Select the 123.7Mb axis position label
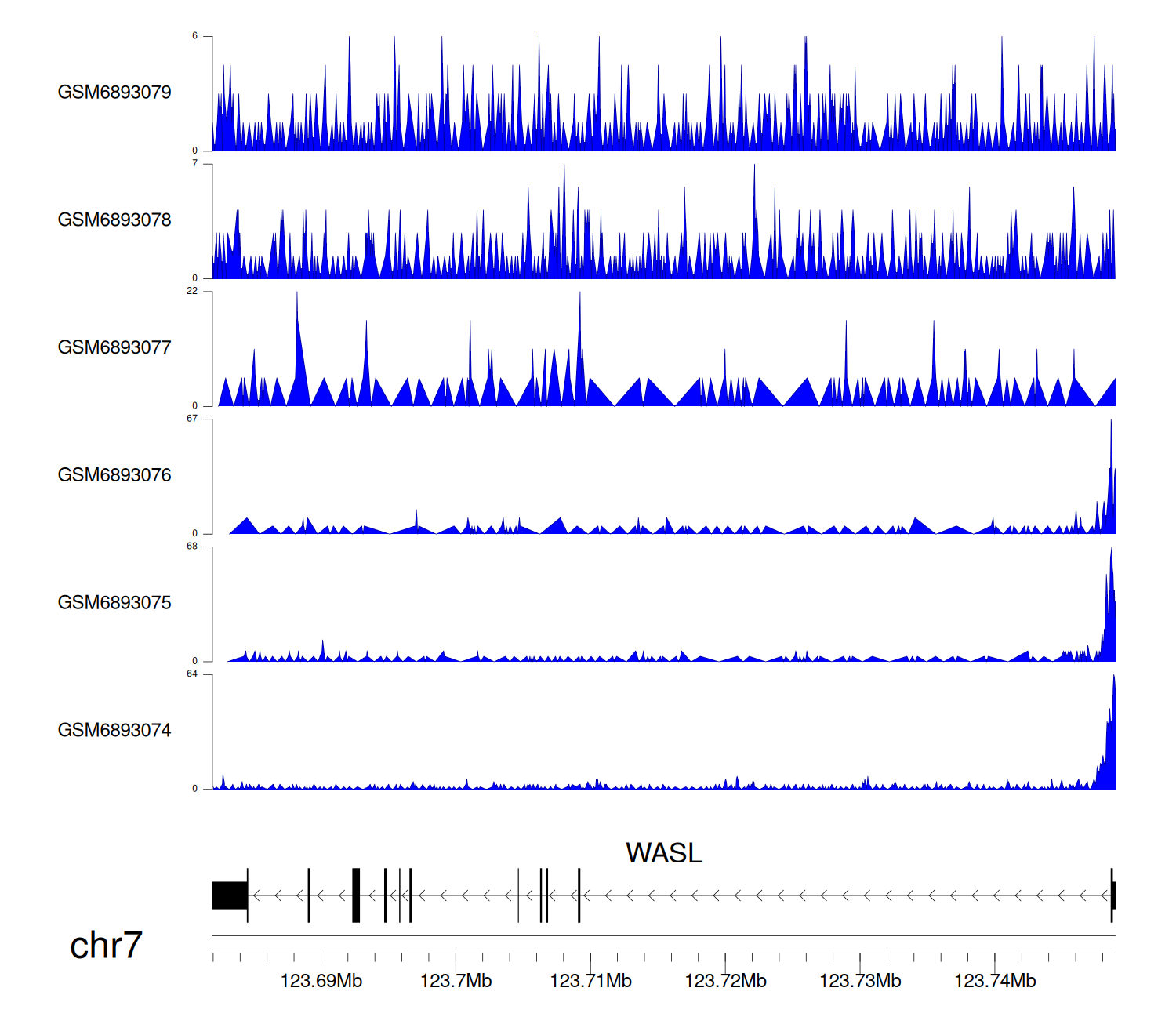The width and height of the screenshot is (1176, 1035). [x=456, y=982]
